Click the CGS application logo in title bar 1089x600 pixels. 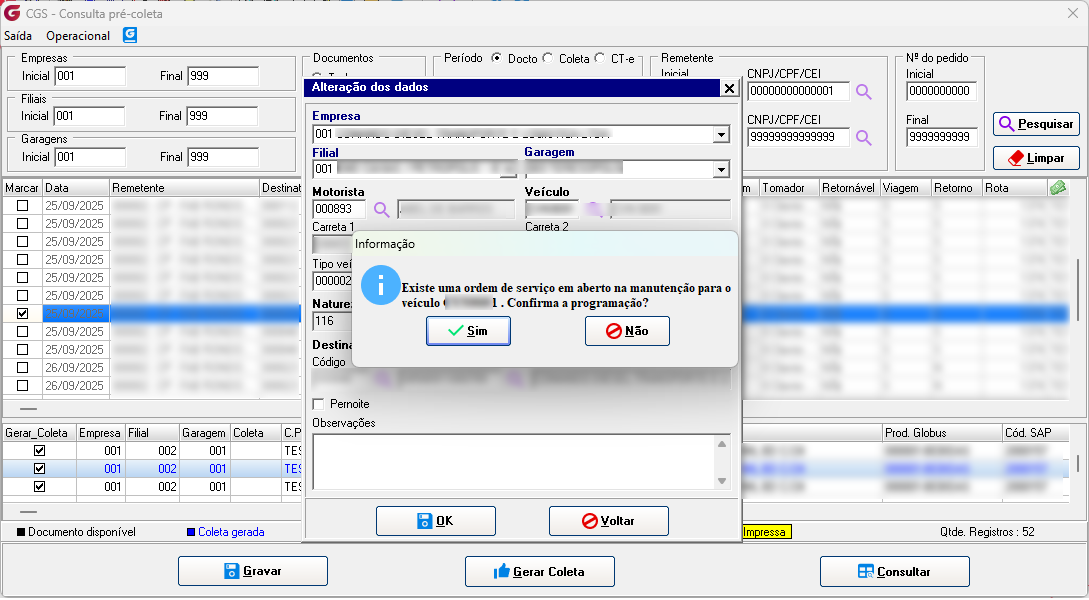(x=12, y=12)
